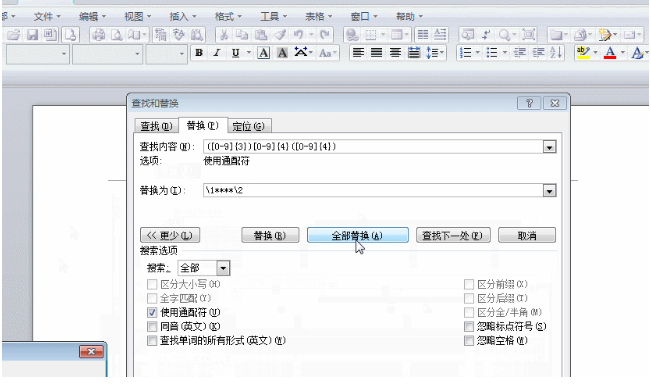Viewport: 651px width, 390px height.
Task: Click the bullet list icon
Action: (x=492, y=53)
